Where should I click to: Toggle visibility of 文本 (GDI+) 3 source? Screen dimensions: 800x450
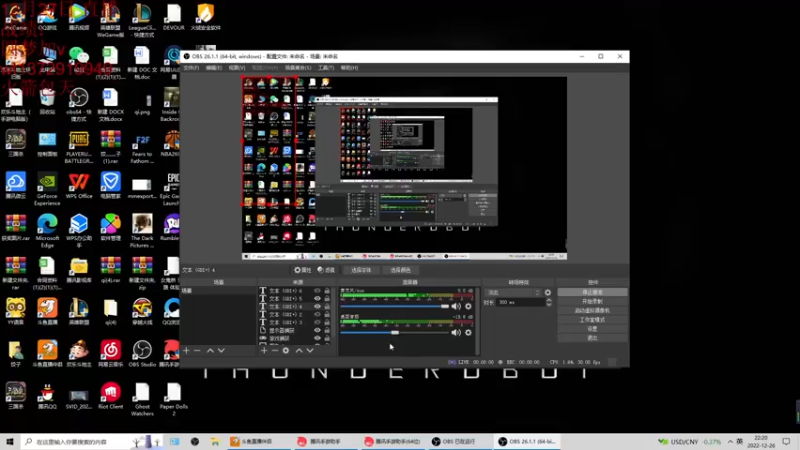coord(317,322)
